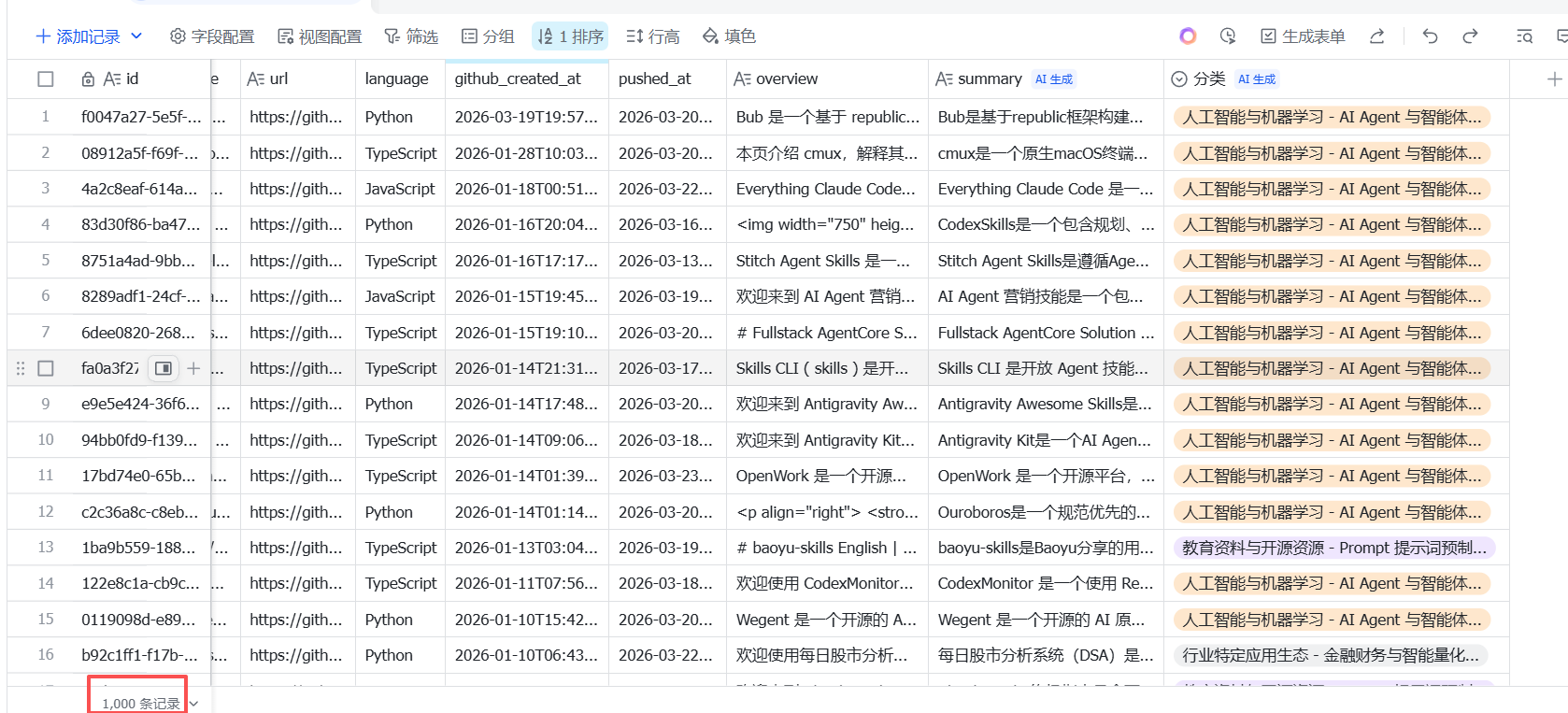Click the select-type icon in the 分类 header
1568x713 pixels.
pos(1179,79)
